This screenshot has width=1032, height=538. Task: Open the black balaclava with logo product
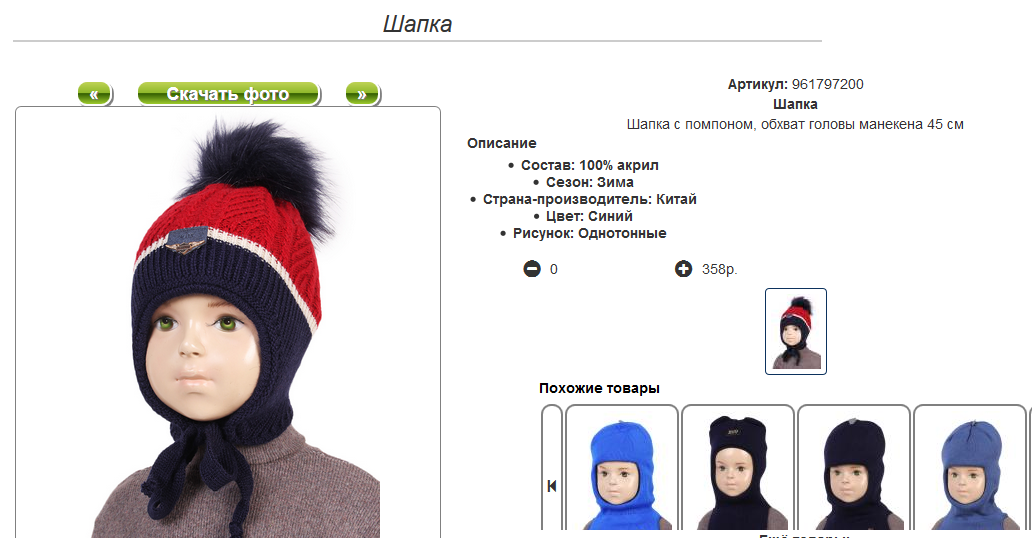(x=738, y=468)
